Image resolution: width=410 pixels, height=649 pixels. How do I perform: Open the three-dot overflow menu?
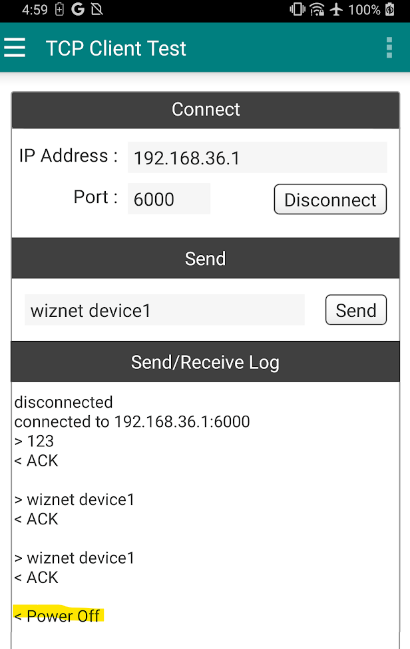click(x=389, y=48)
